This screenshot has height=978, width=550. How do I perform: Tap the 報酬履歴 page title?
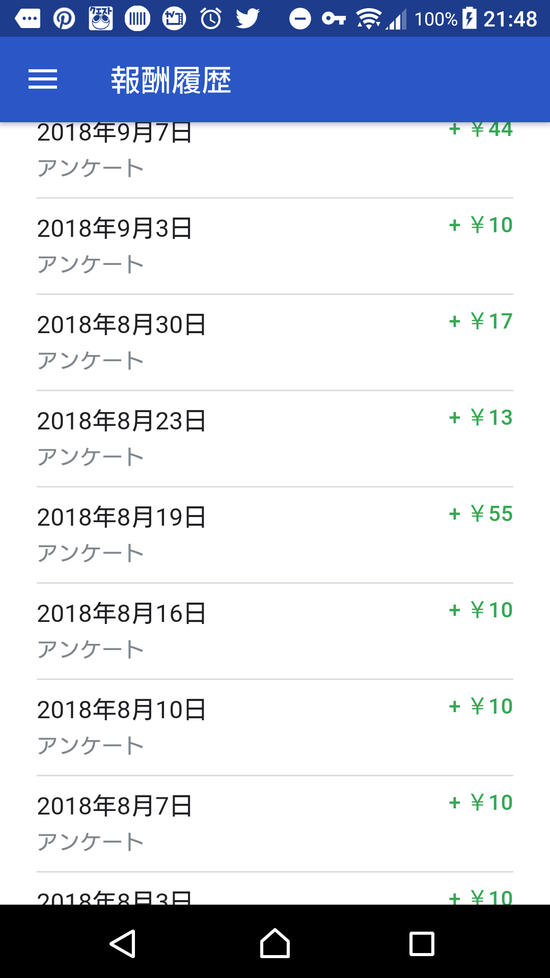point(171,80)
